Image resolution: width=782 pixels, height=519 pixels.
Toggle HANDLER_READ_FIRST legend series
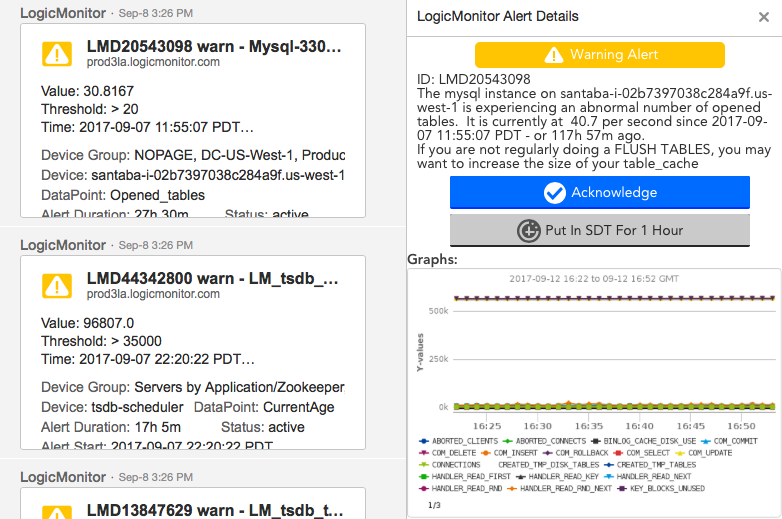465,477
